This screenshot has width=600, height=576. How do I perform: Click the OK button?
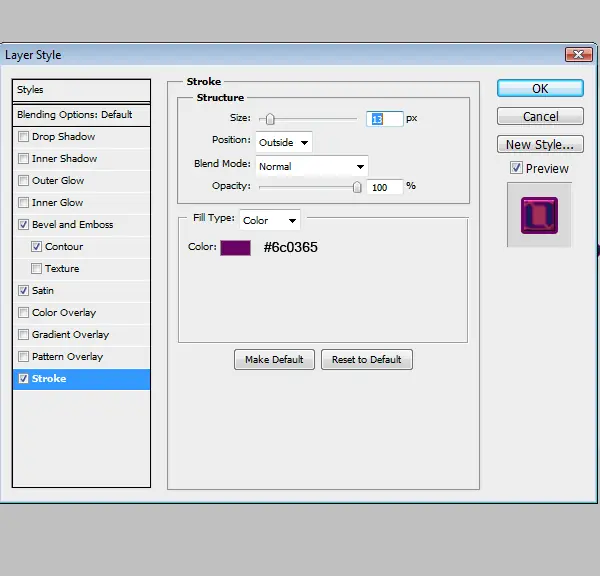tap(540, 88)
